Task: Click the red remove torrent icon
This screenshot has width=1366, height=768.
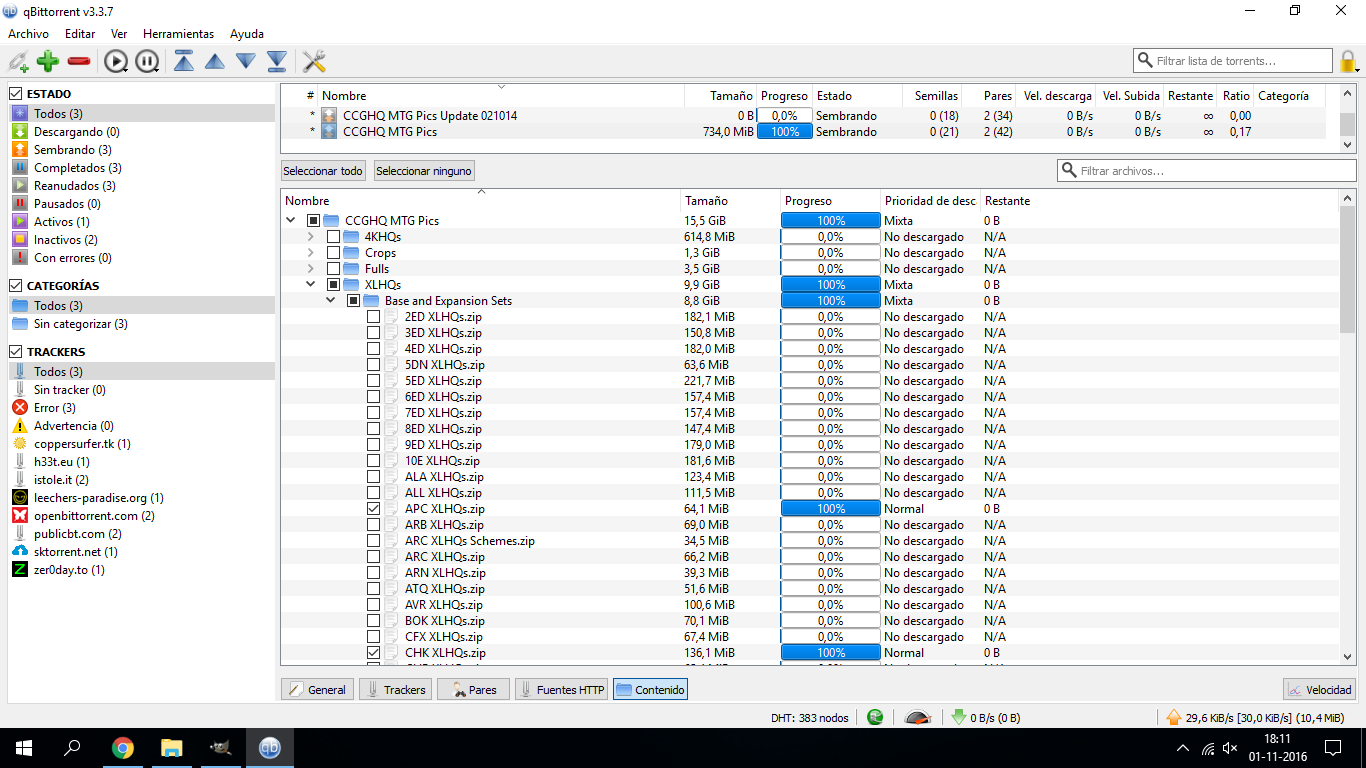Action: point(79,62)
